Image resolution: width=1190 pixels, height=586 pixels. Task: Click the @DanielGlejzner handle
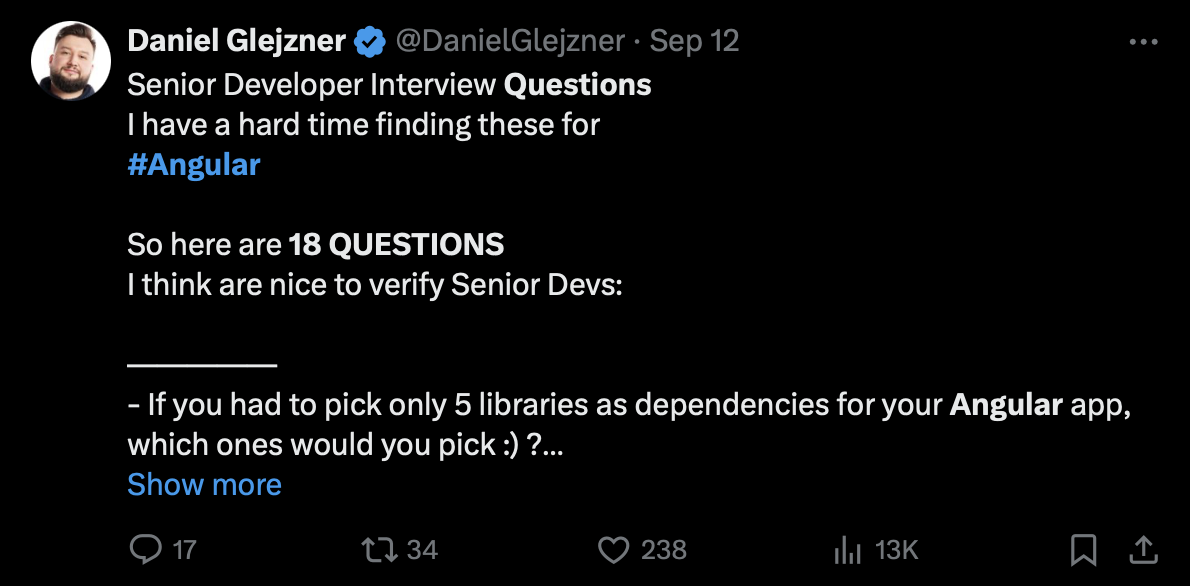point(510,42)
